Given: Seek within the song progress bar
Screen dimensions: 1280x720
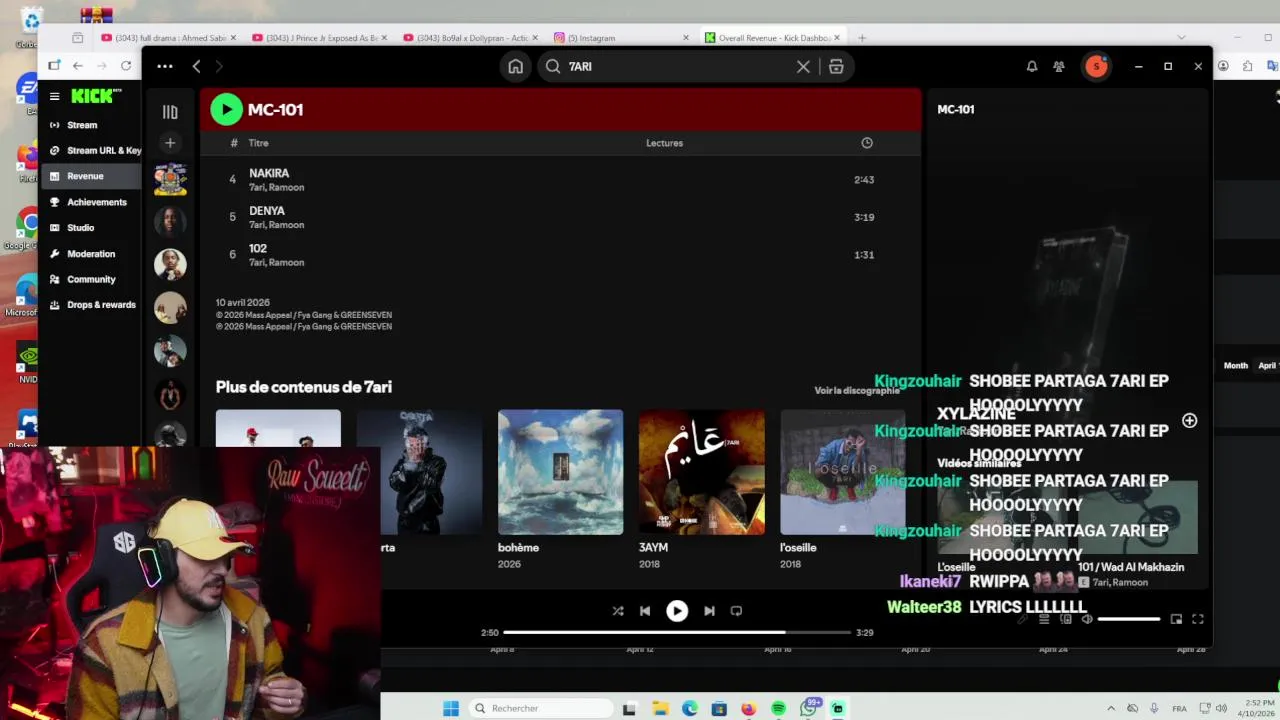Looking at the screenshot, I should (x=677, y=632).
